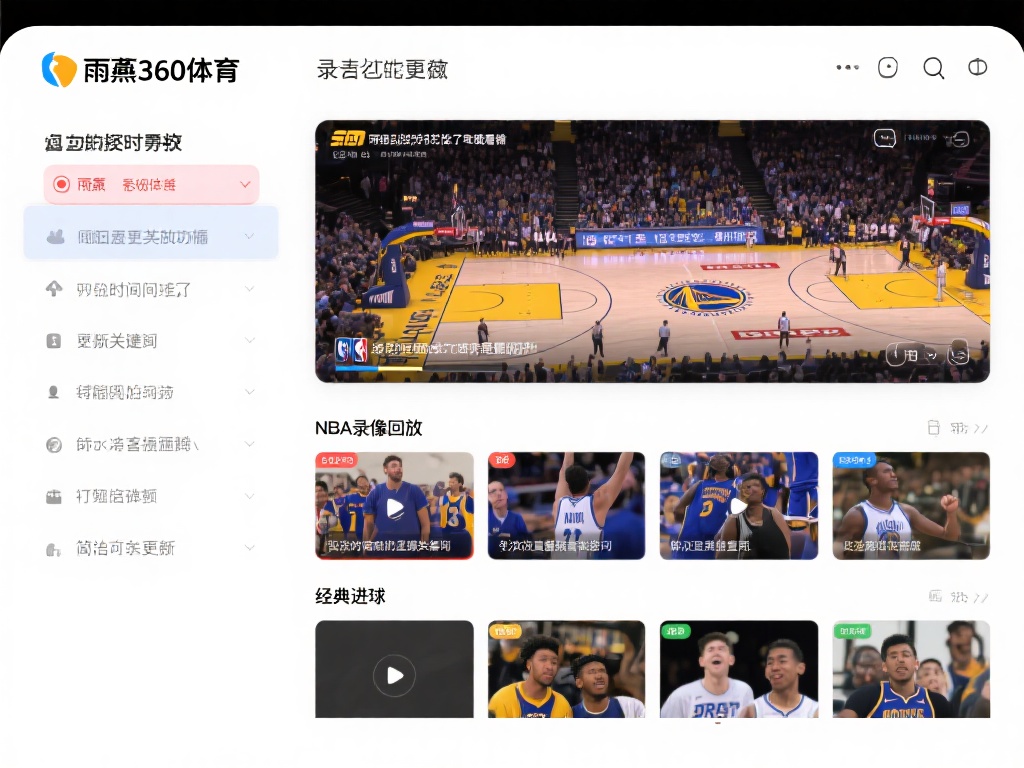Click the up-arrow icon in sidebar
The height and width of the screenshot is (768, 1024).
coord(54,289)
